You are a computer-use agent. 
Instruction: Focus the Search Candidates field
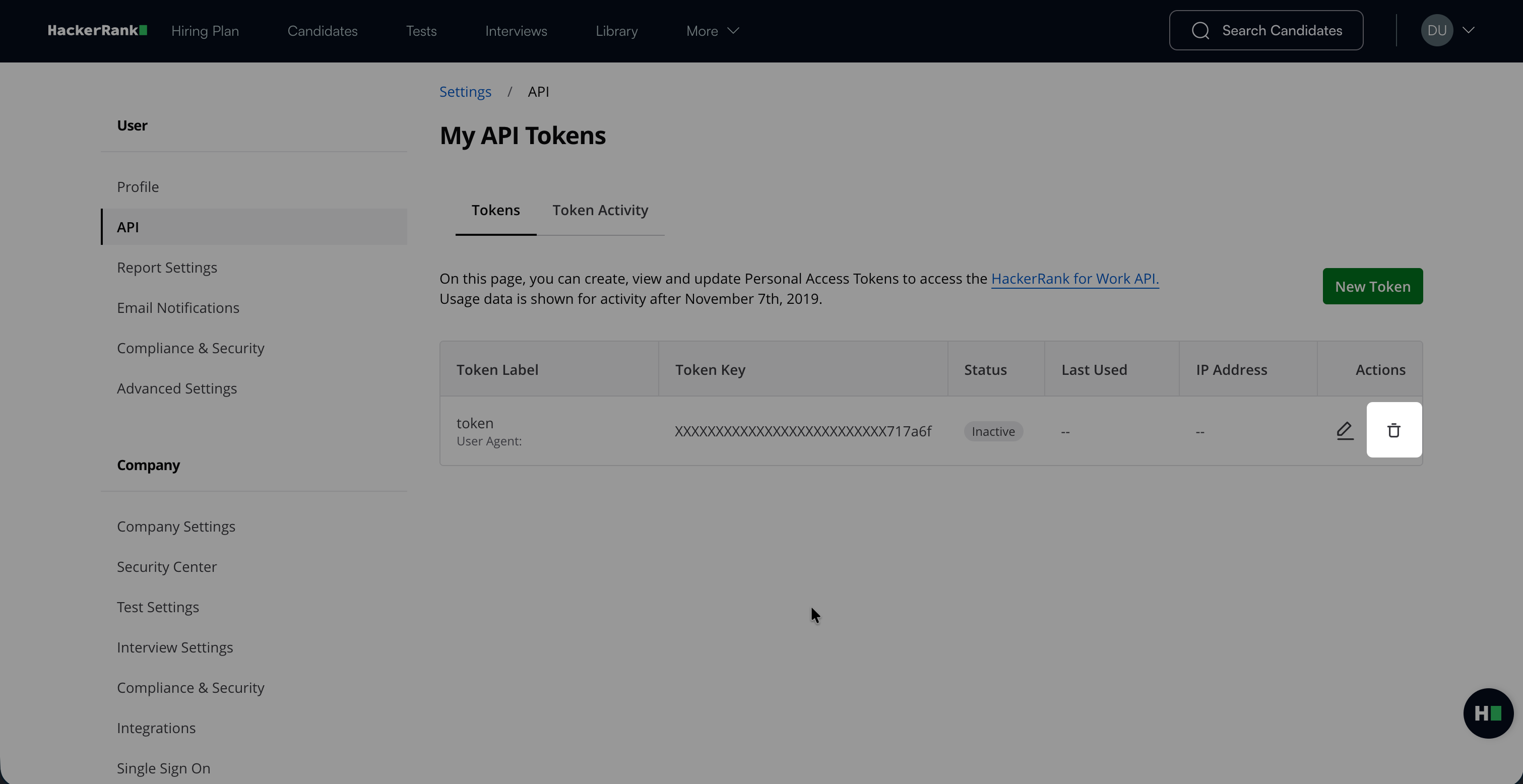pyautogui.click(x=1266, y=30)
